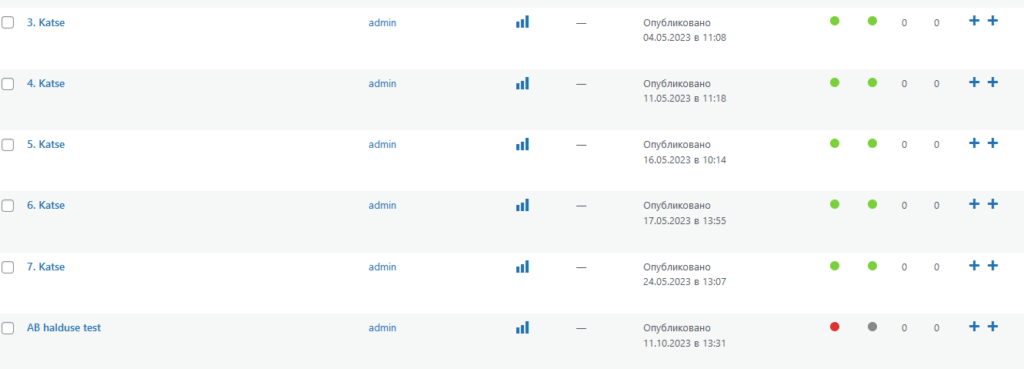Click admin author link in 3. Katse row
1024x369 pixels.
point(382,23)
